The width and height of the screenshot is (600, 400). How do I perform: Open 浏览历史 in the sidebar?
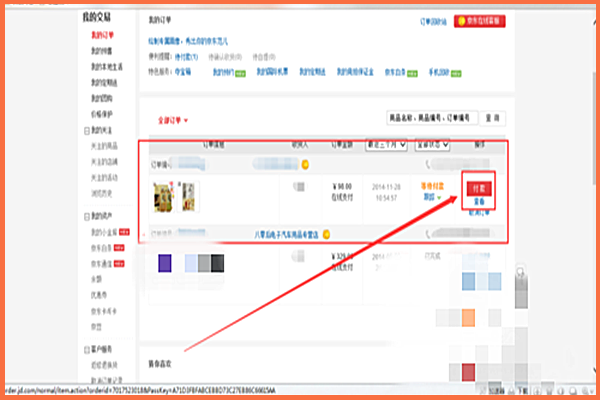pyautogui.click(x=101, y=194)
